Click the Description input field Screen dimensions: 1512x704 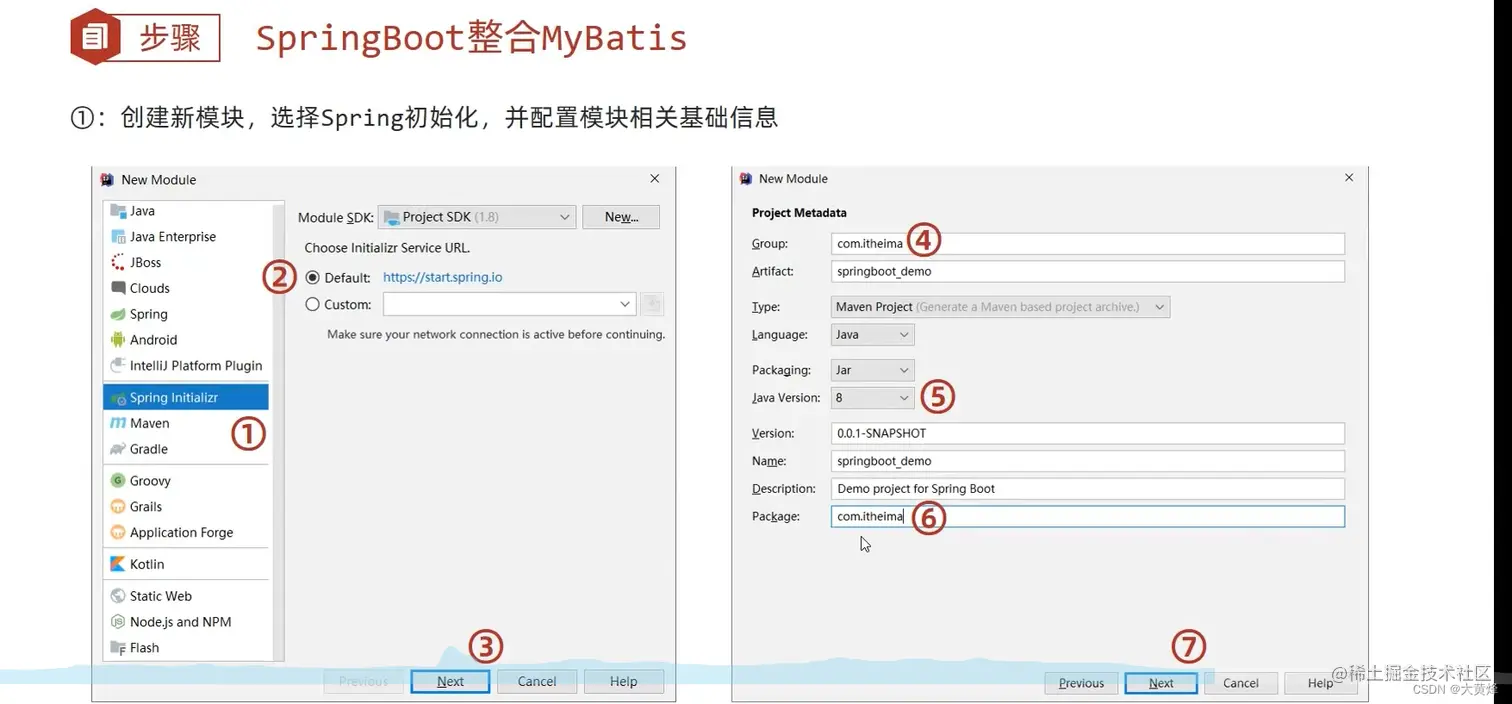(x=1088, y=489)
